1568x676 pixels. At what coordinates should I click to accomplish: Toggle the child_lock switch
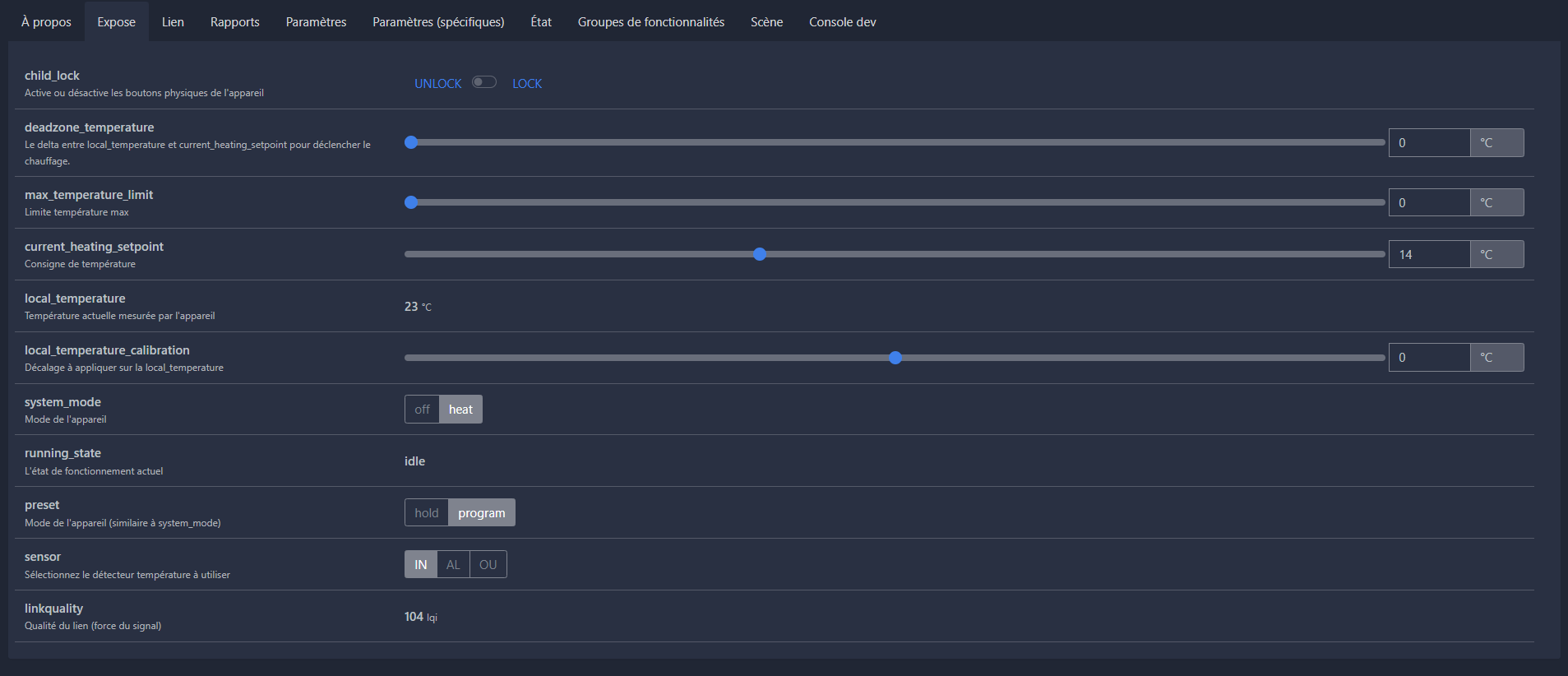[x=484, y=82]
